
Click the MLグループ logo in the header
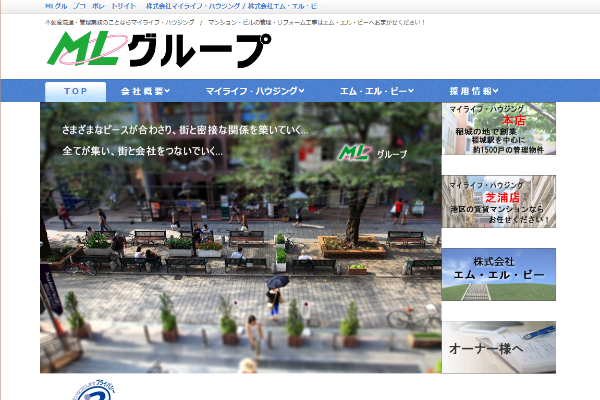click(159, 49)
